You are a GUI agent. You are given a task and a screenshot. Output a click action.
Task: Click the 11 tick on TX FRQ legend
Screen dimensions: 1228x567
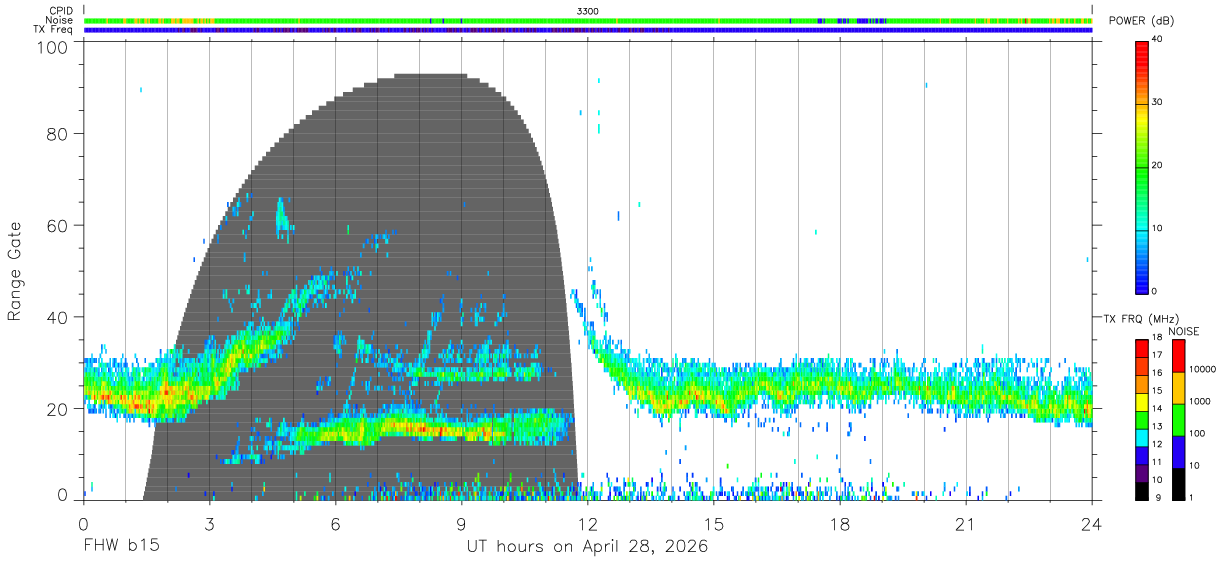pyautogui.click(x=1156, y=462)
